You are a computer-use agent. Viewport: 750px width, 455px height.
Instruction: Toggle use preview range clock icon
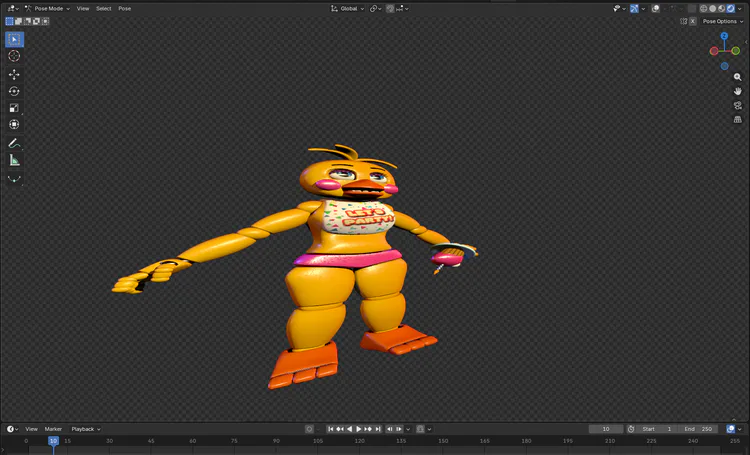coord(631,429)
